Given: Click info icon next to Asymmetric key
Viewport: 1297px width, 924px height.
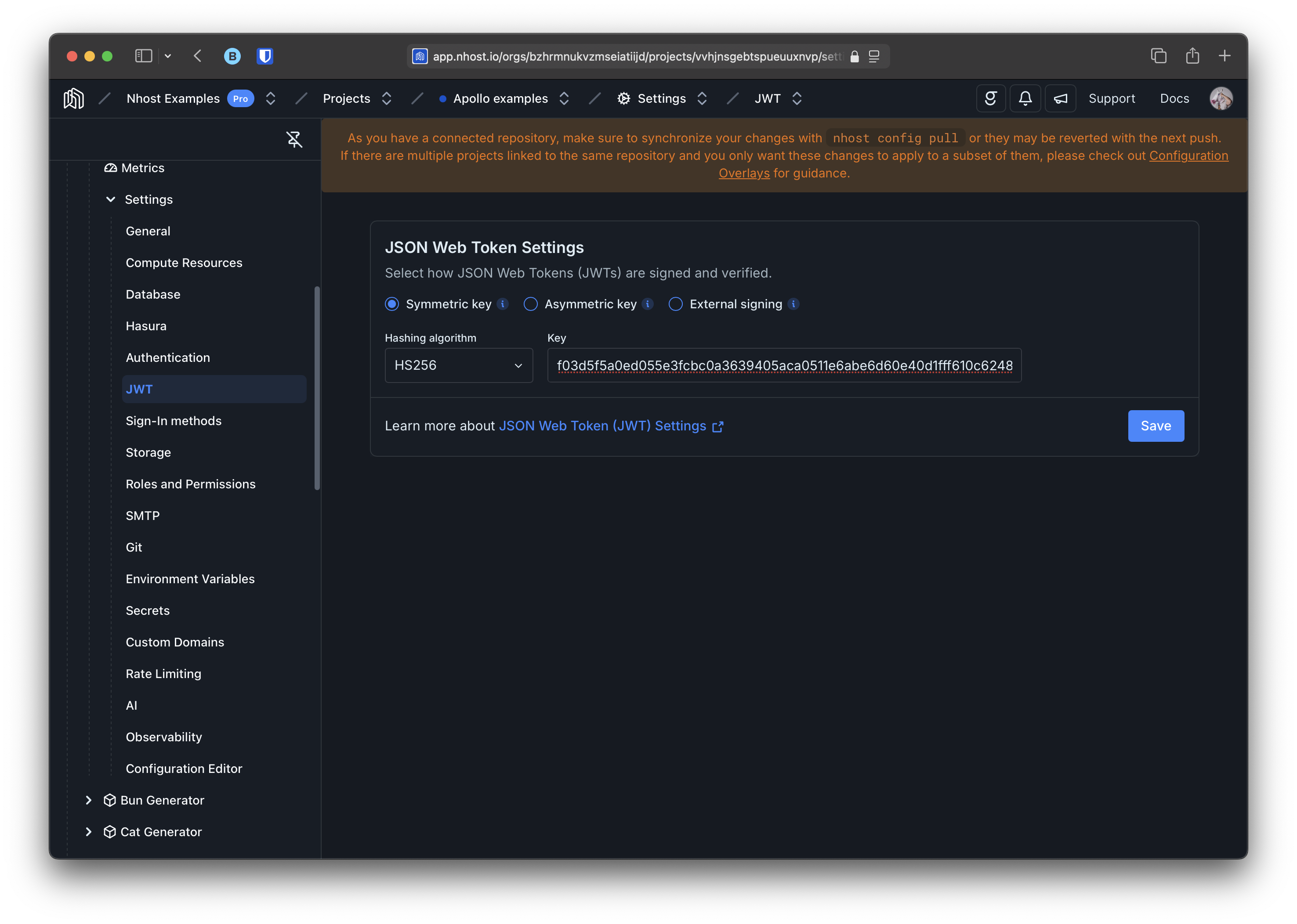Looking at the screenshot, I should 647,304.
